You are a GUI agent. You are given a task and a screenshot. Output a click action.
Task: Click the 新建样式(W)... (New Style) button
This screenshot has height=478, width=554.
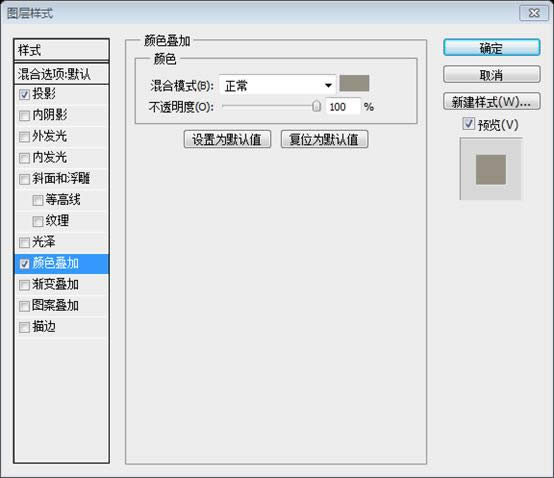click(491, 102)
